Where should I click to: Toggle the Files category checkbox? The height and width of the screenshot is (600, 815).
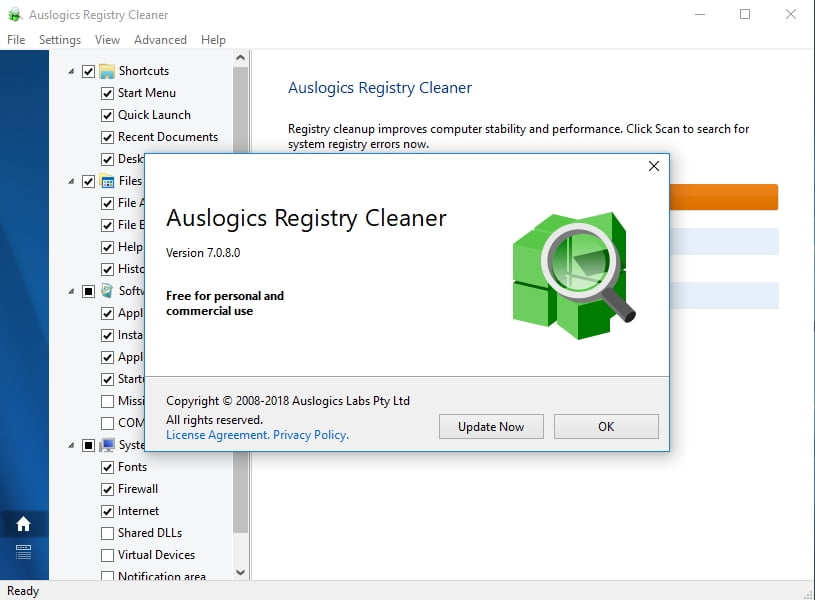[x=88, y=181]
